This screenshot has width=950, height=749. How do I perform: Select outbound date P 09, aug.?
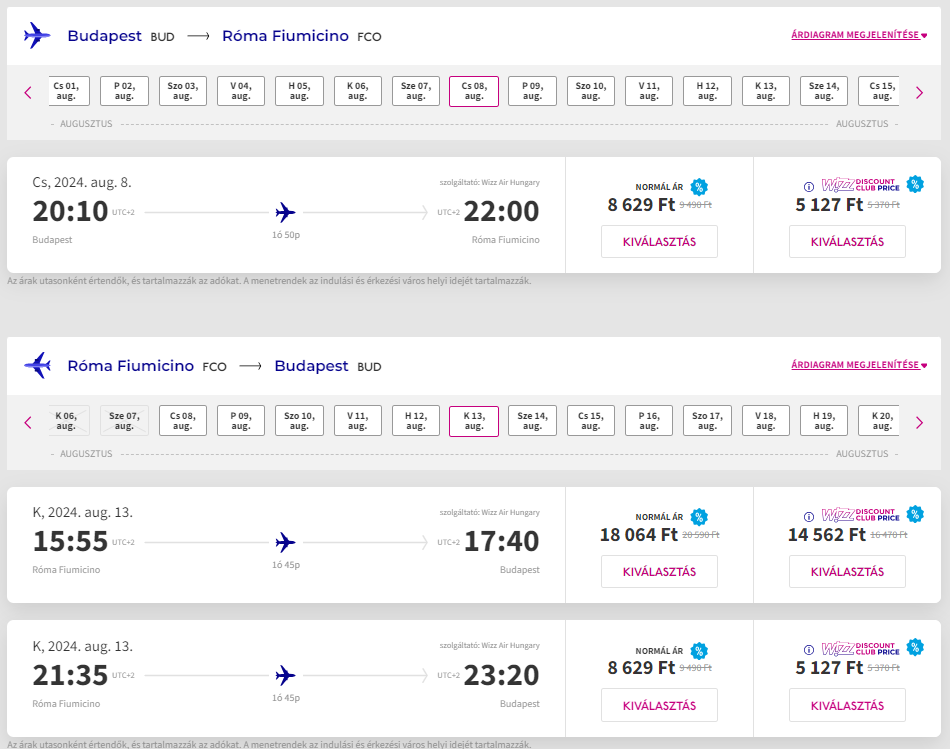(x=532, y=91)
